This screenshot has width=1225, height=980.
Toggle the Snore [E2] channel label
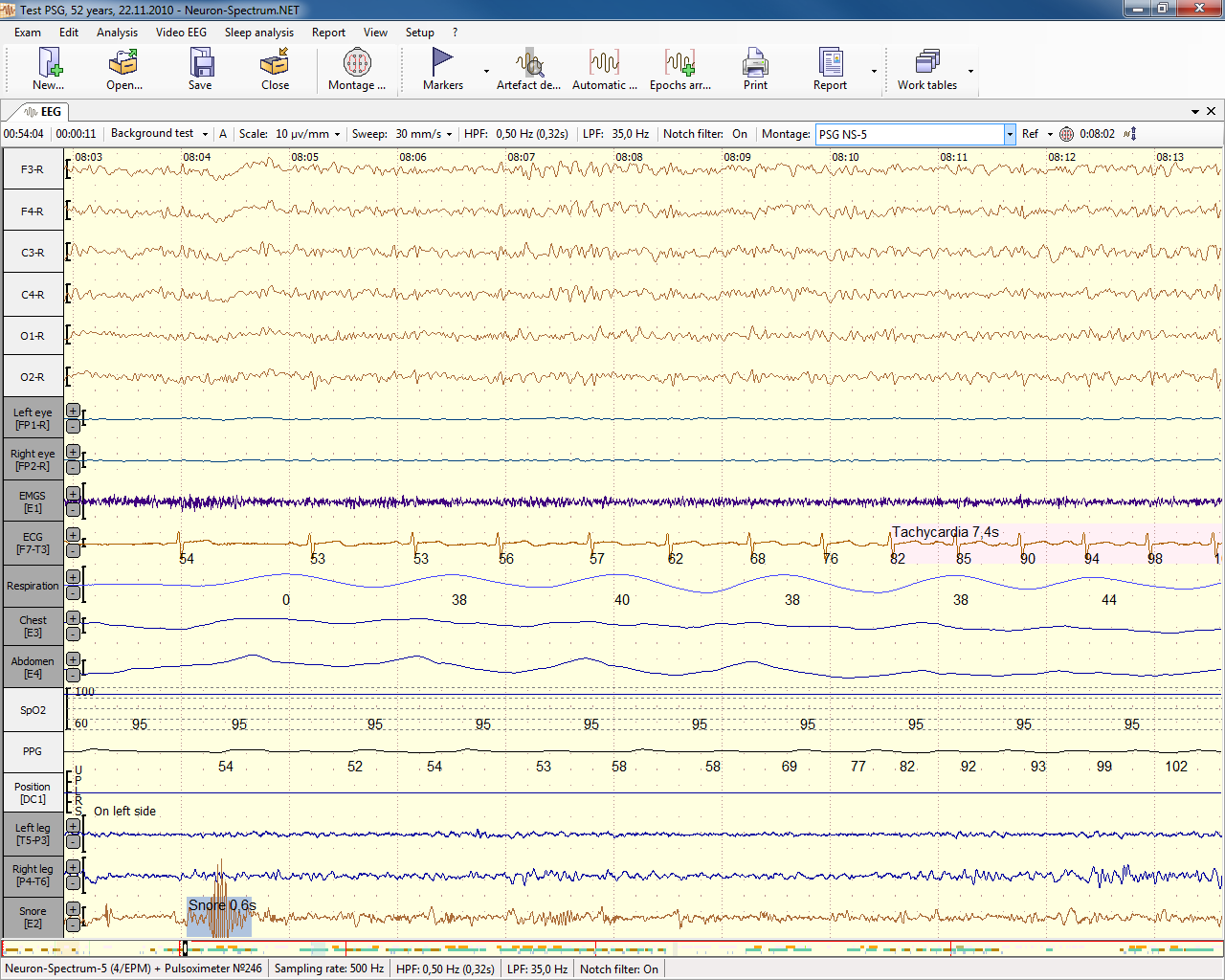(33, 917)
